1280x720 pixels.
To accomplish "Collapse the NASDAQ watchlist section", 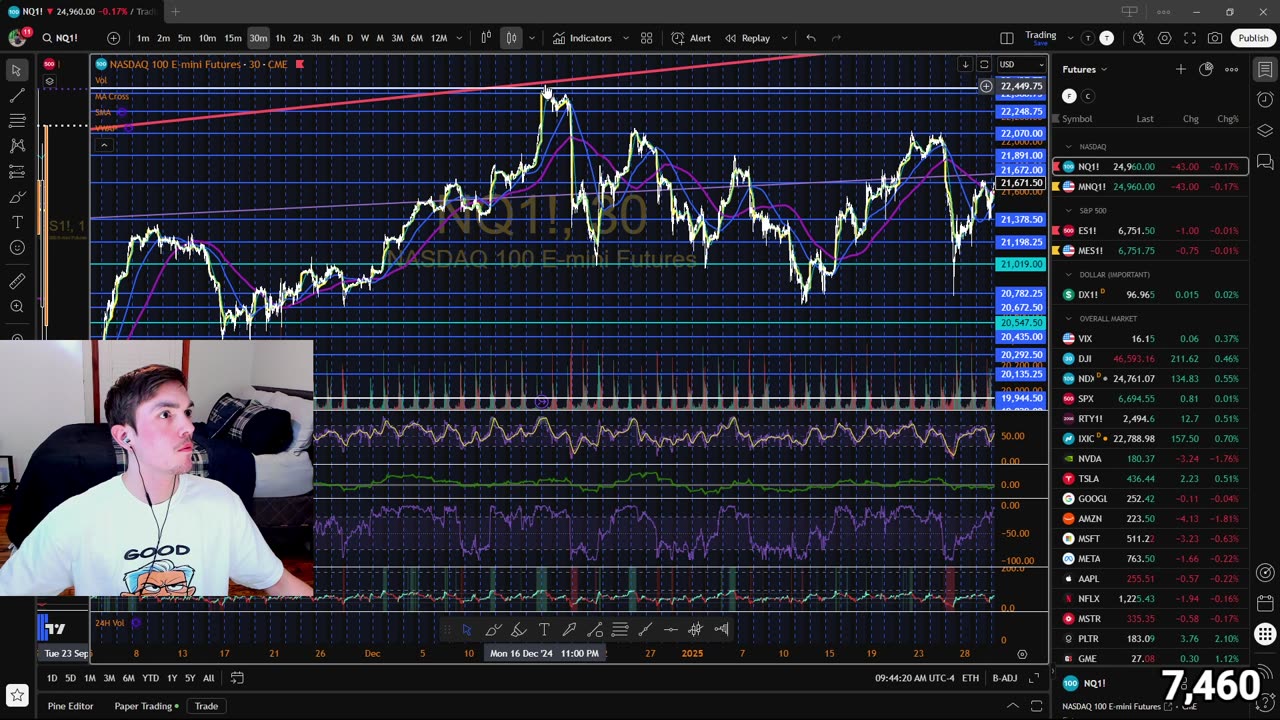I will [x=1068, y=147].
